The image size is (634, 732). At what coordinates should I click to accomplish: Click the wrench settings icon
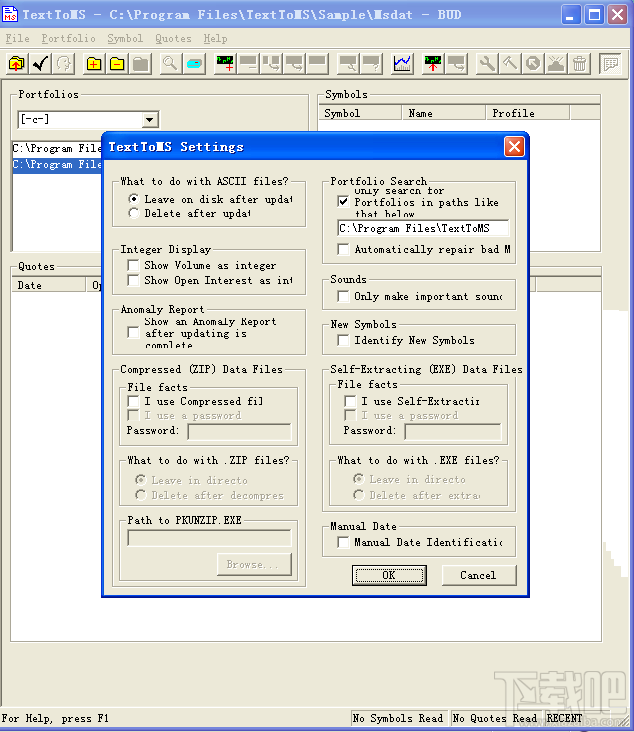click(x=487, y=63)
